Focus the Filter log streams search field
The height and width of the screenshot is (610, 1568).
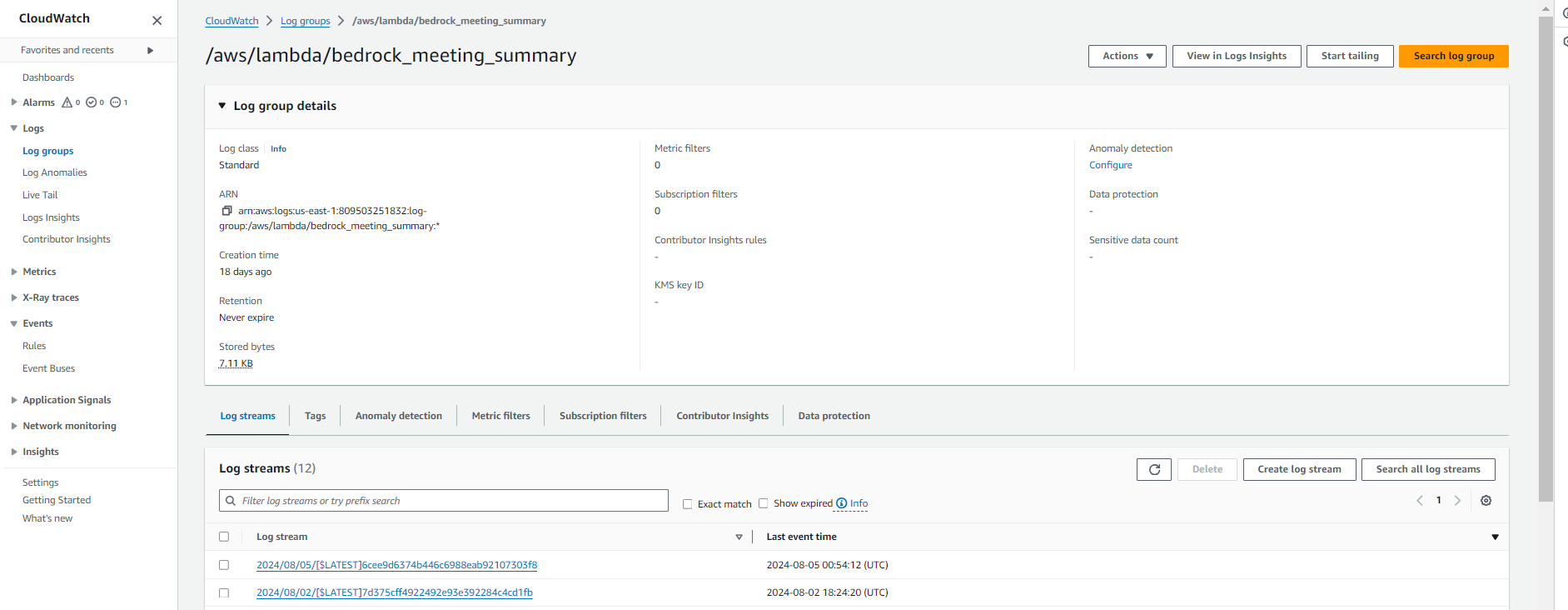point(444,501)
